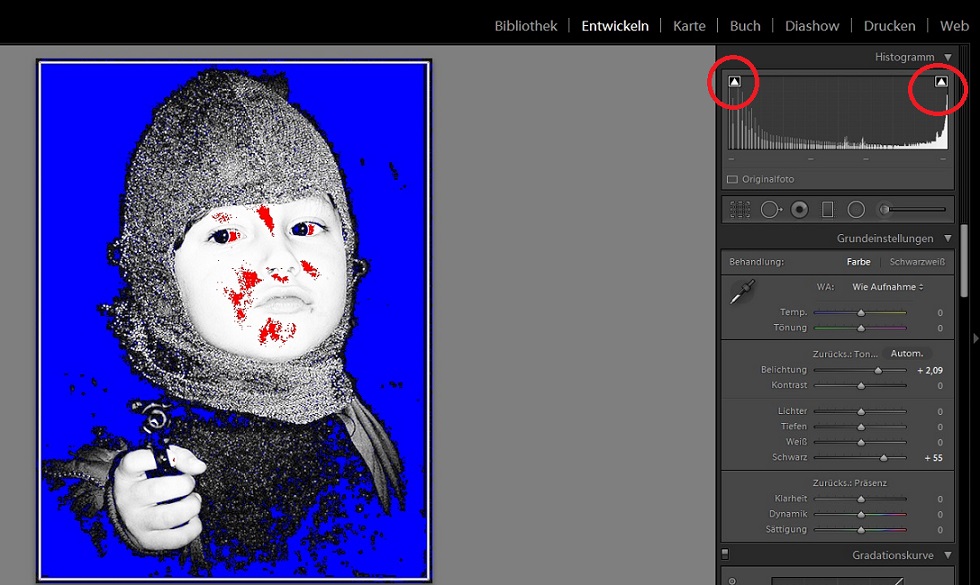Open the WA 'Wie Aufnahme' dropdown
Image resolution: width=980 pixels, height=585 pixels.
pyautogui.click(x=886, y=287)
